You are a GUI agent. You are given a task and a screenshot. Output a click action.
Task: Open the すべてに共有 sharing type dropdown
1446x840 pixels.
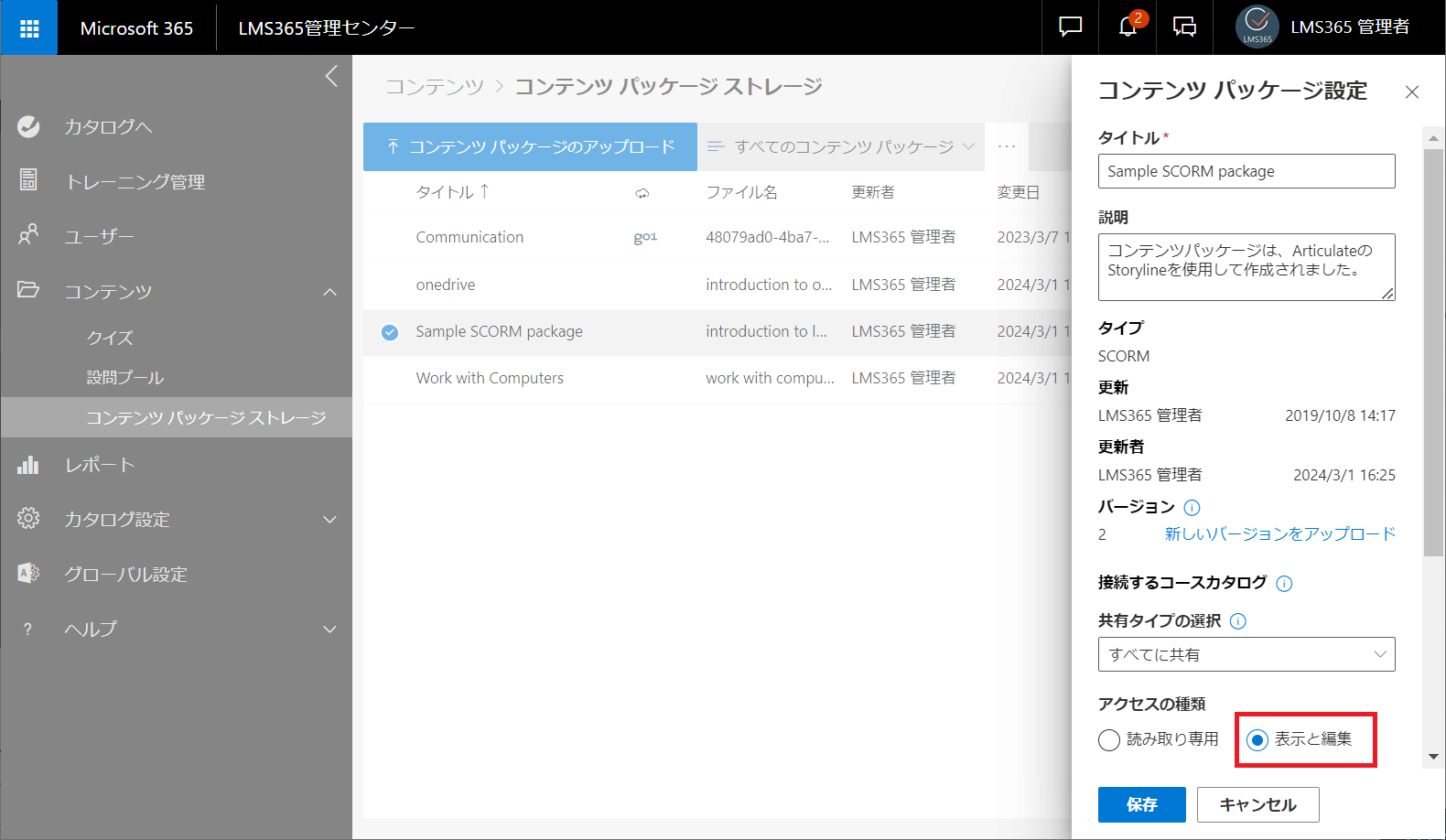(1246, 654)
